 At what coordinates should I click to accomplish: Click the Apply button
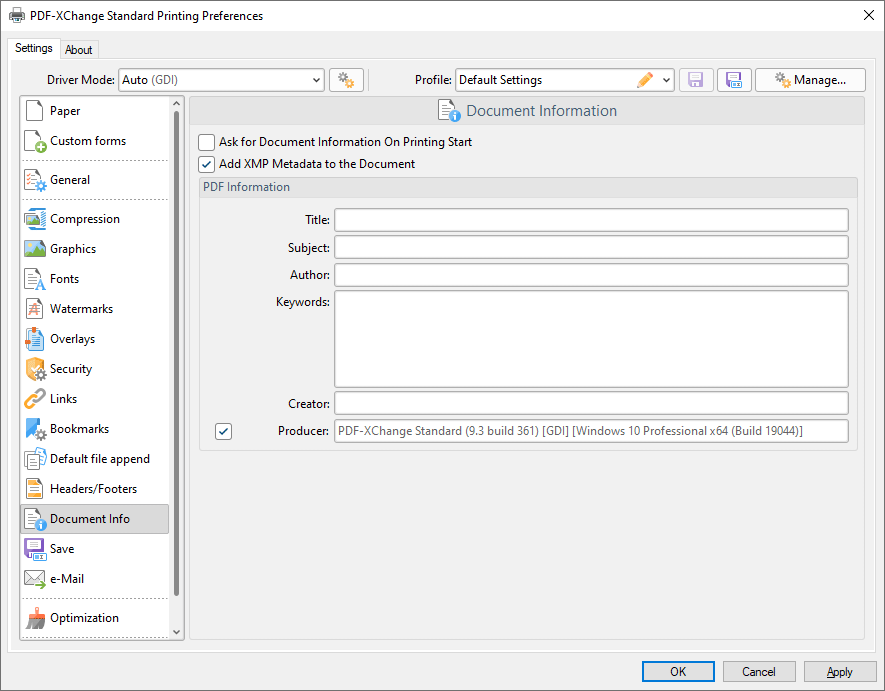pos(839,672)
